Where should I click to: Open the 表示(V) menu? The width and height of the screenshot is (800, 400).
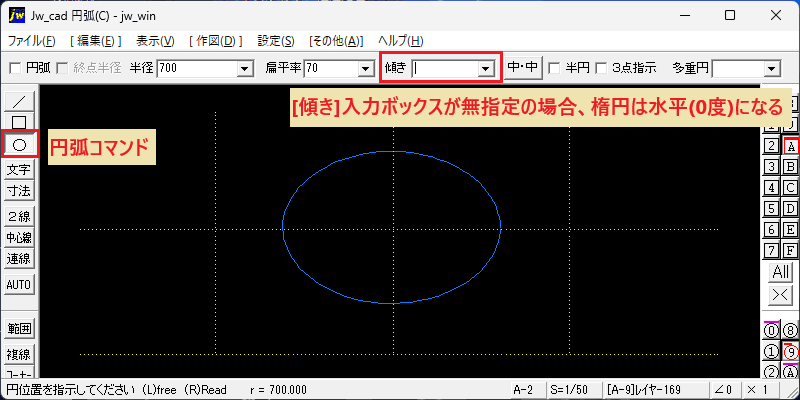tap(156, 41)
